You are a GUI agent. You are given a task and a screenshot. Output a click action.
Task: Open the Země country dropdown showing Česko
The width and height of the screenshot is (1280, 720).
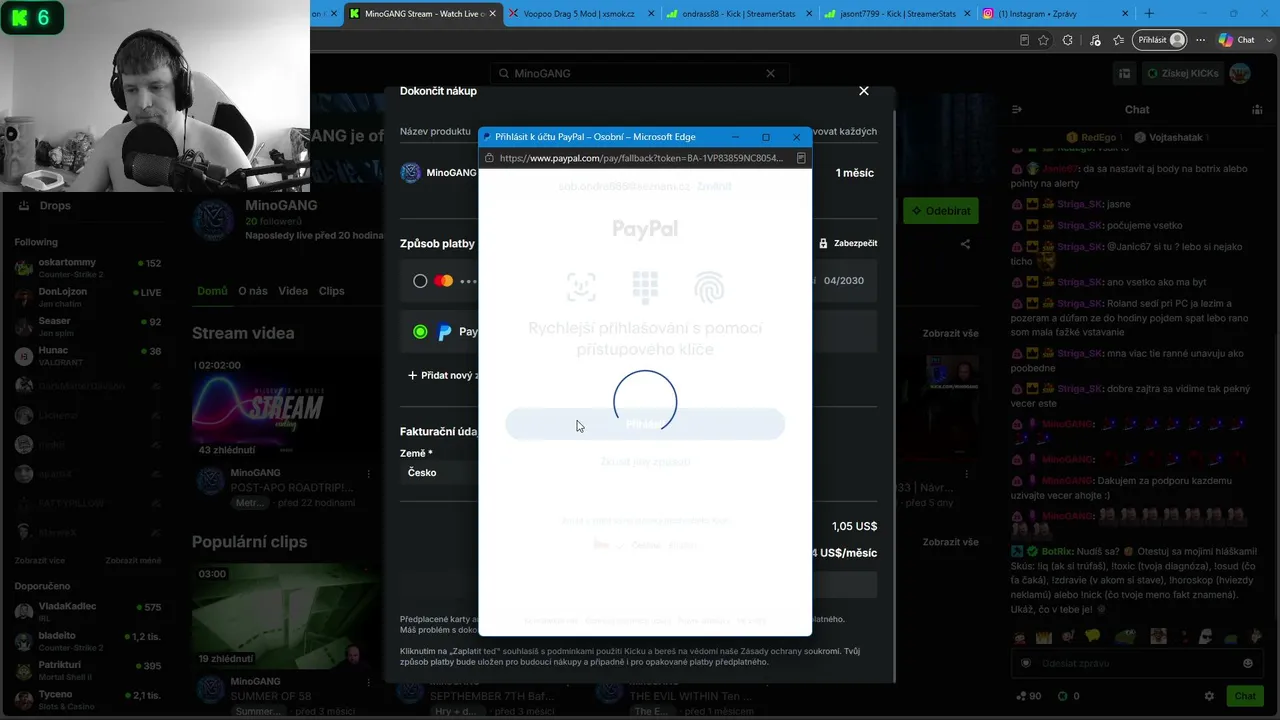click(x=440, y=472)
